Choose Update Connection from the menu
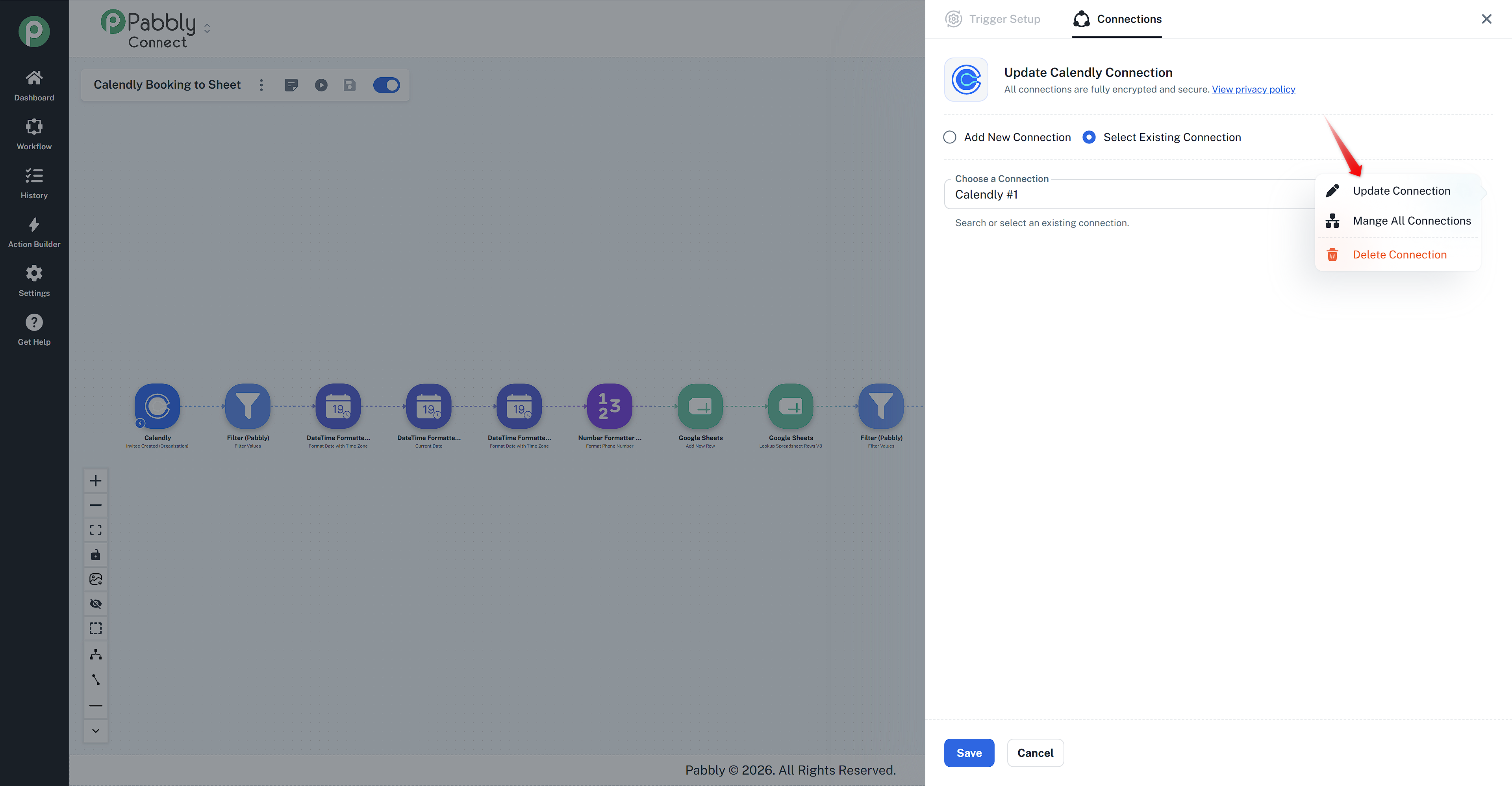 tap(1397, 191)
